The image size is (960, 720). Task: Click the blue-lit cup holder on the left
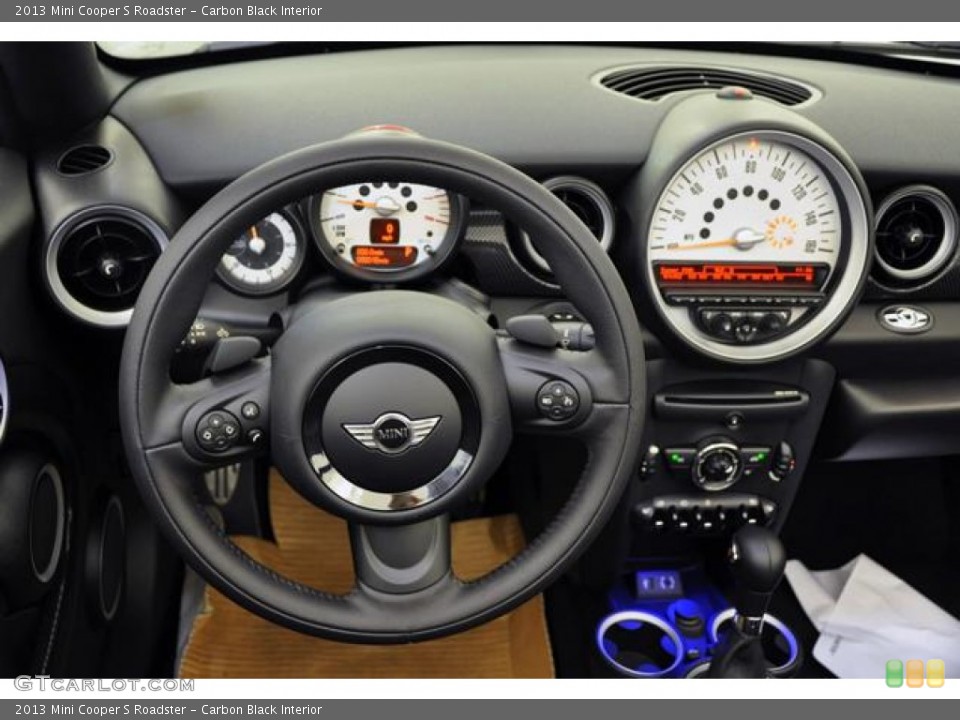click(x=640, y=642)
